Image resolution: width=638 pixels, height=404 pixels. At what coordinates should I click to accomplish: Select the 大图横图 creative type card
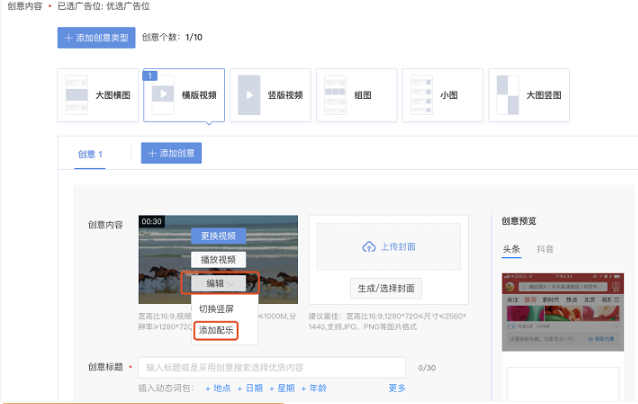(x=98, y=95)
